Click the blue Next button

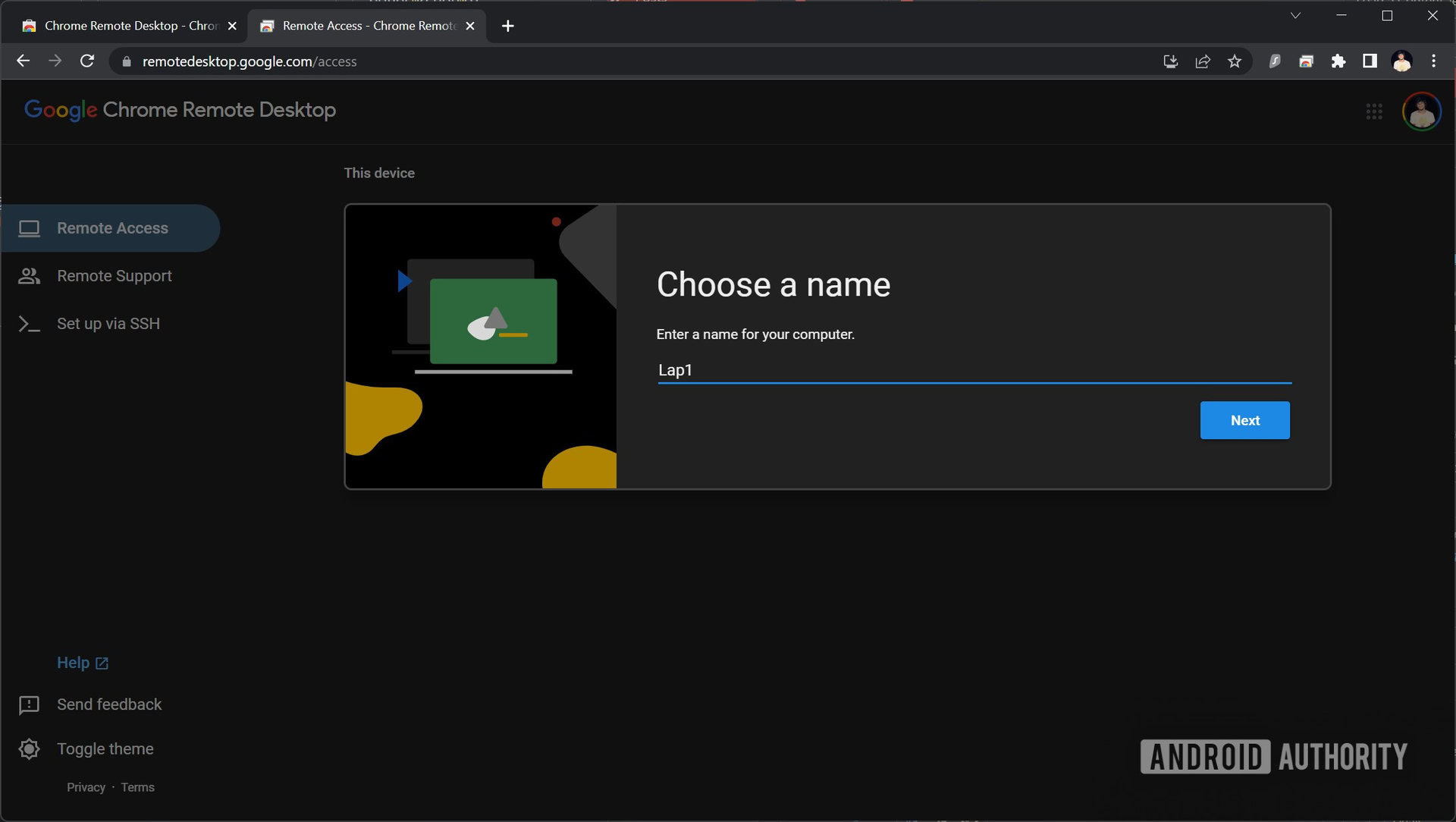[1244, 420]
